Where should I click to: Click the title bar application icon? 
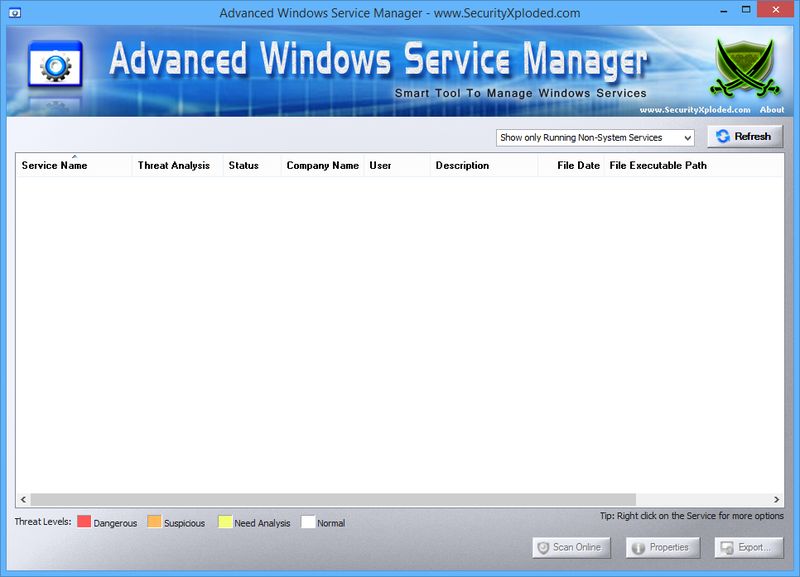pyautogui.click(x=15, y=12)
